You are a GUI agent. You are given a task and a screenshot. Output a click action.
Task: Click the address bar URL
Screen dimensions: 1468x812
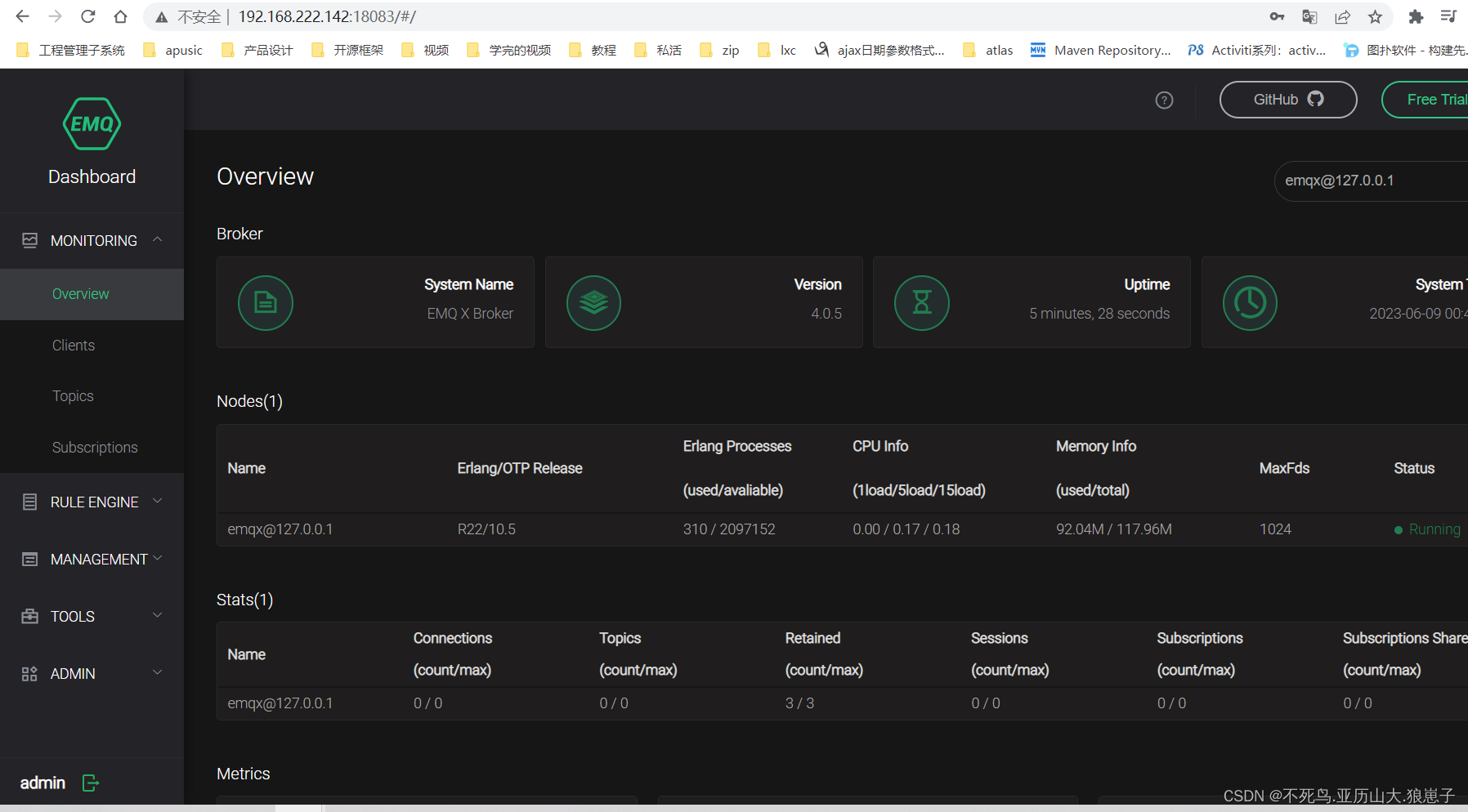click(x=327, y=16)
